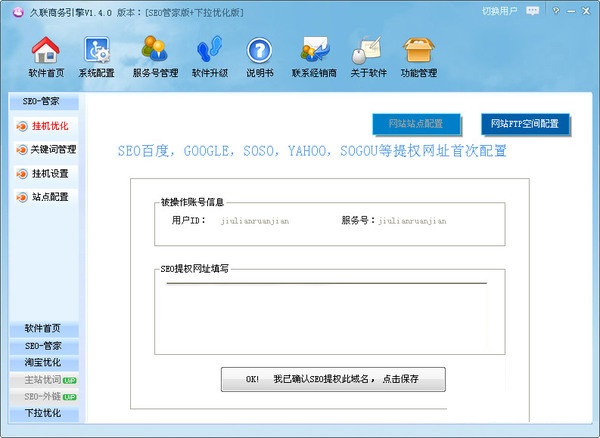Click in the SEO提权网址填写 text area
The image size is (600, 438).
coord(326,316)
